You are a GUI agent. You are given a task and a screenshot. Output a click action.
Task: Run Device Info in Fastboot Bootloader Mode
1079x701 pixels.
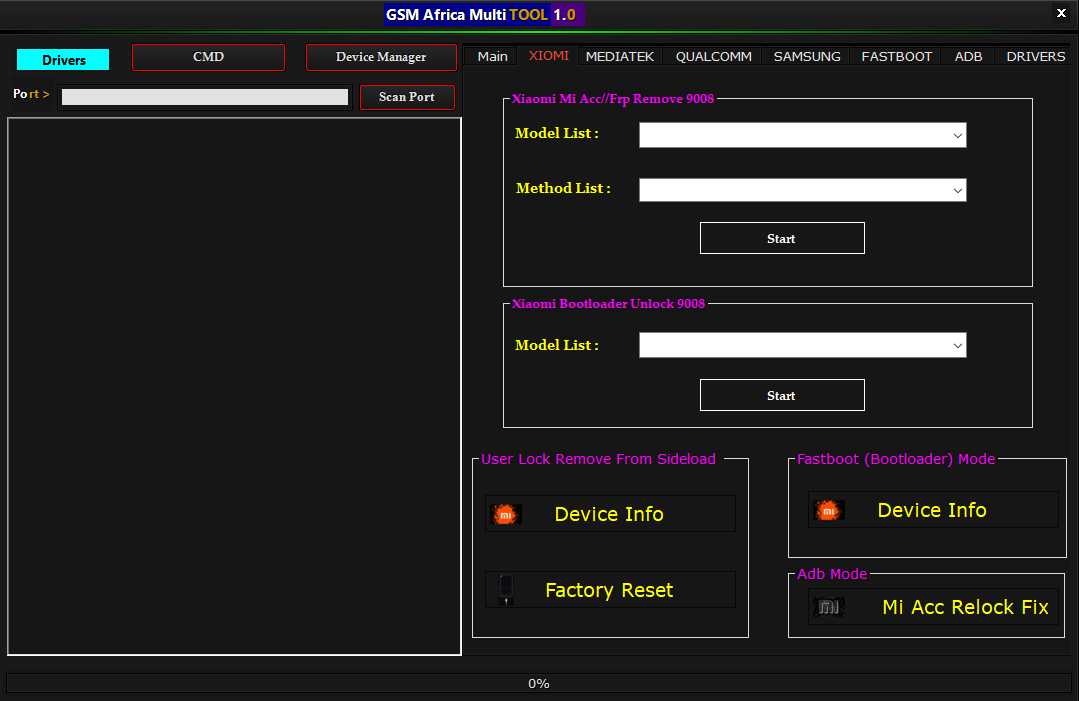[931, 509]
